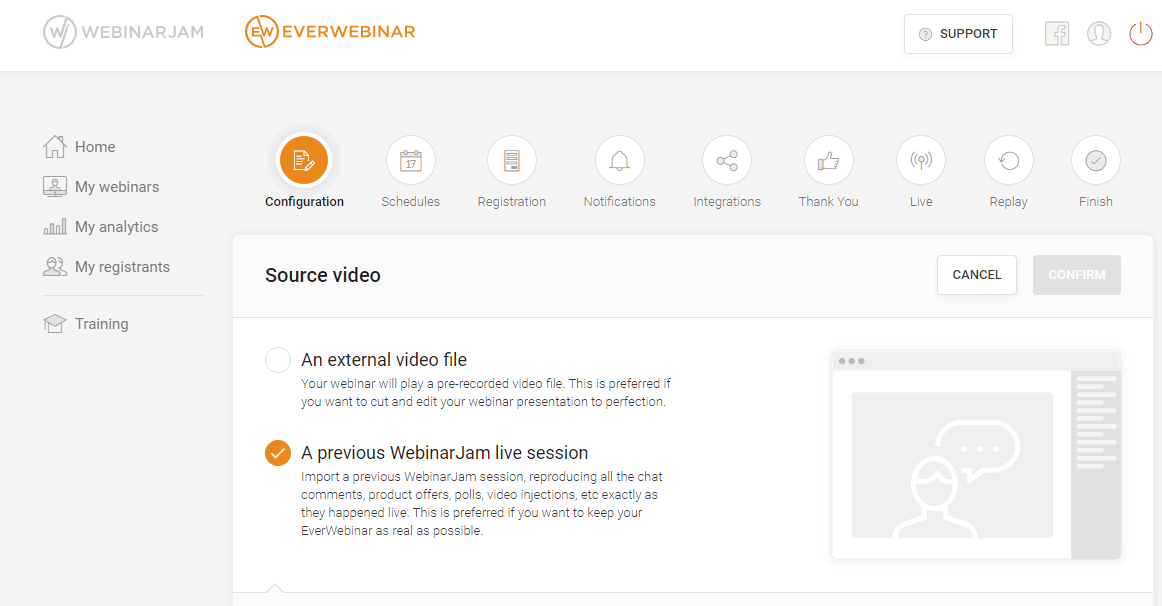Open the Registration step icon
This screenshot has height=606, width=1162.
point(511,160)
